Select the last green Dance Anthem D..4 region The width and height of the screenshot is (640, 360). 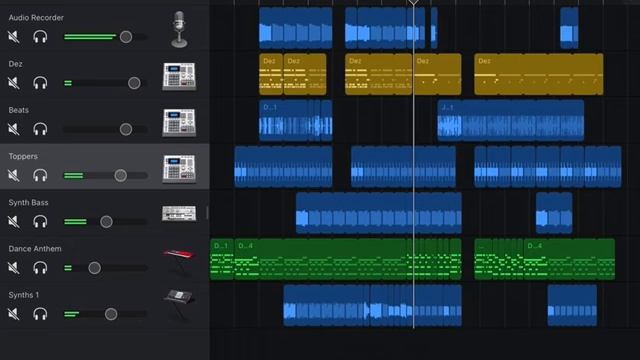(x=569, y=259)
